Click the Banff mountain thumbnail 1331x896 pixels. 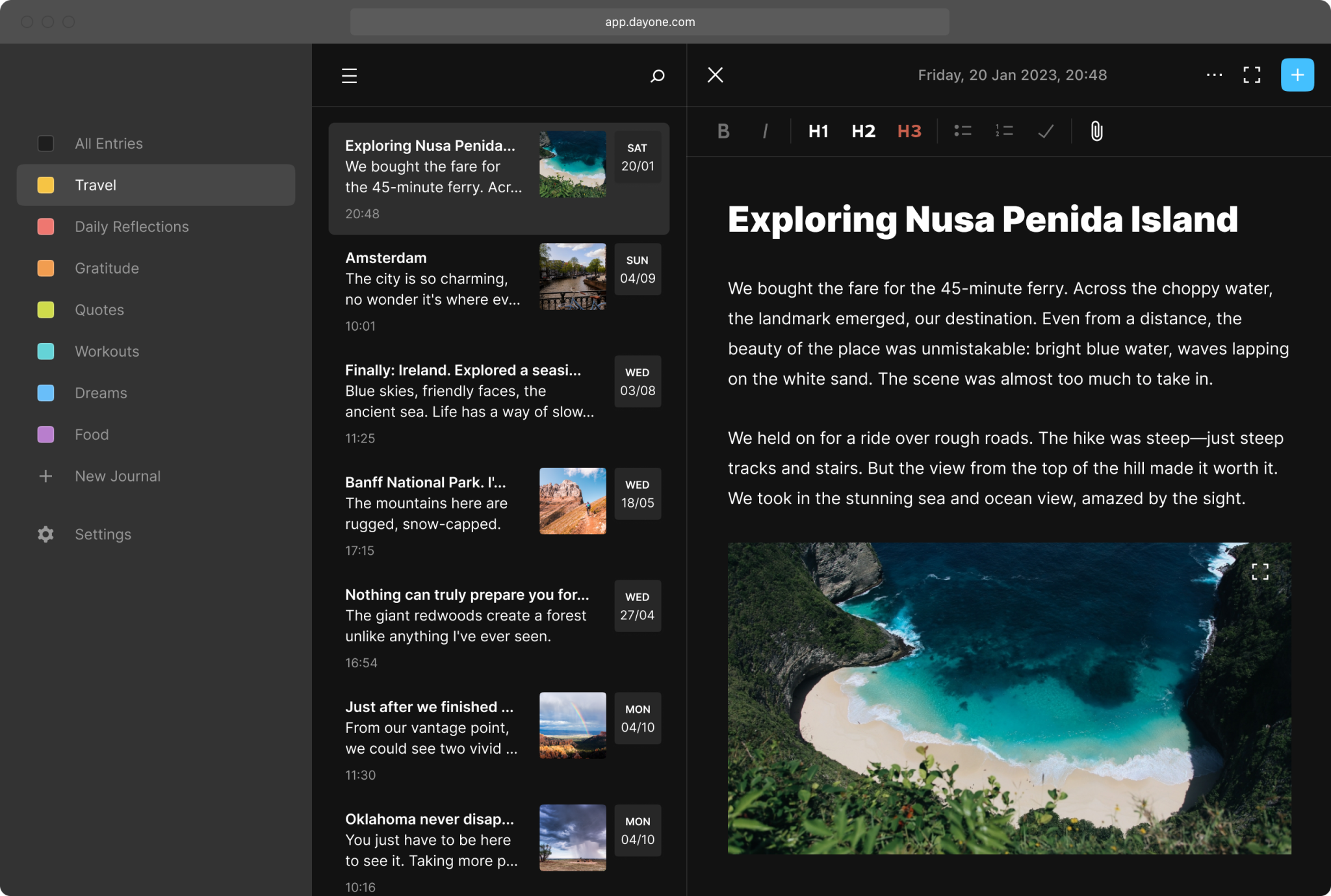pyautogui.click(x=573, y=501)
